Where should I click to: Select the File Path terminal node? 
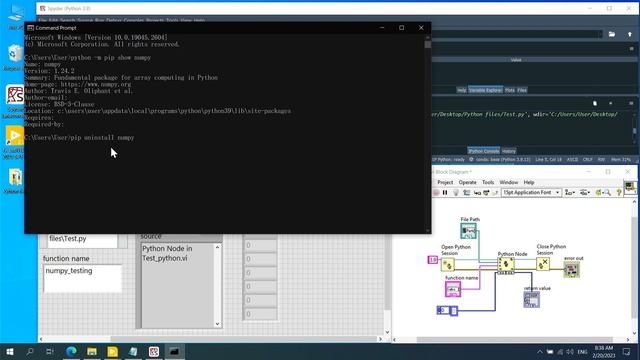[x=469, y=231]
